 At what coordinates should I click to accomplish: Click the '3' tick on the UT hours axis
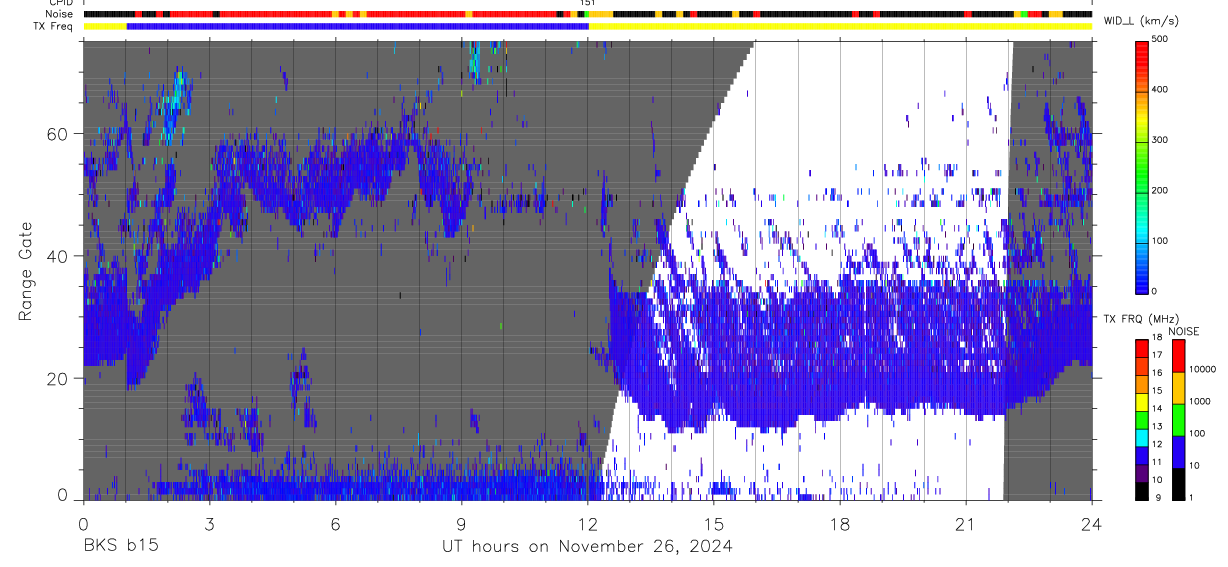coord(209,523)
